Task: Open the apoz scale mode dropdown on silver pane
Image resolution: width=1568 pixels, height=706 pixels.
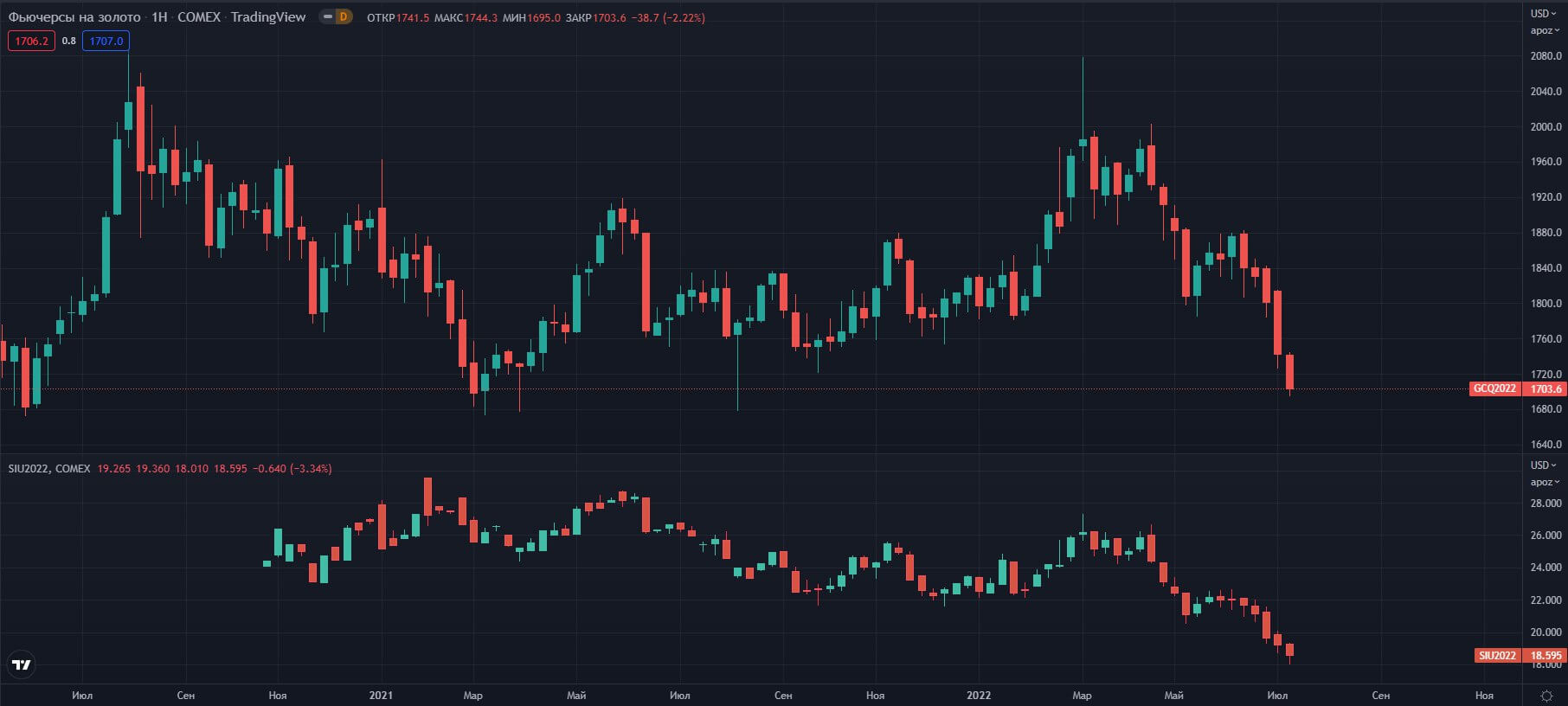Action: coord(1545,483)
